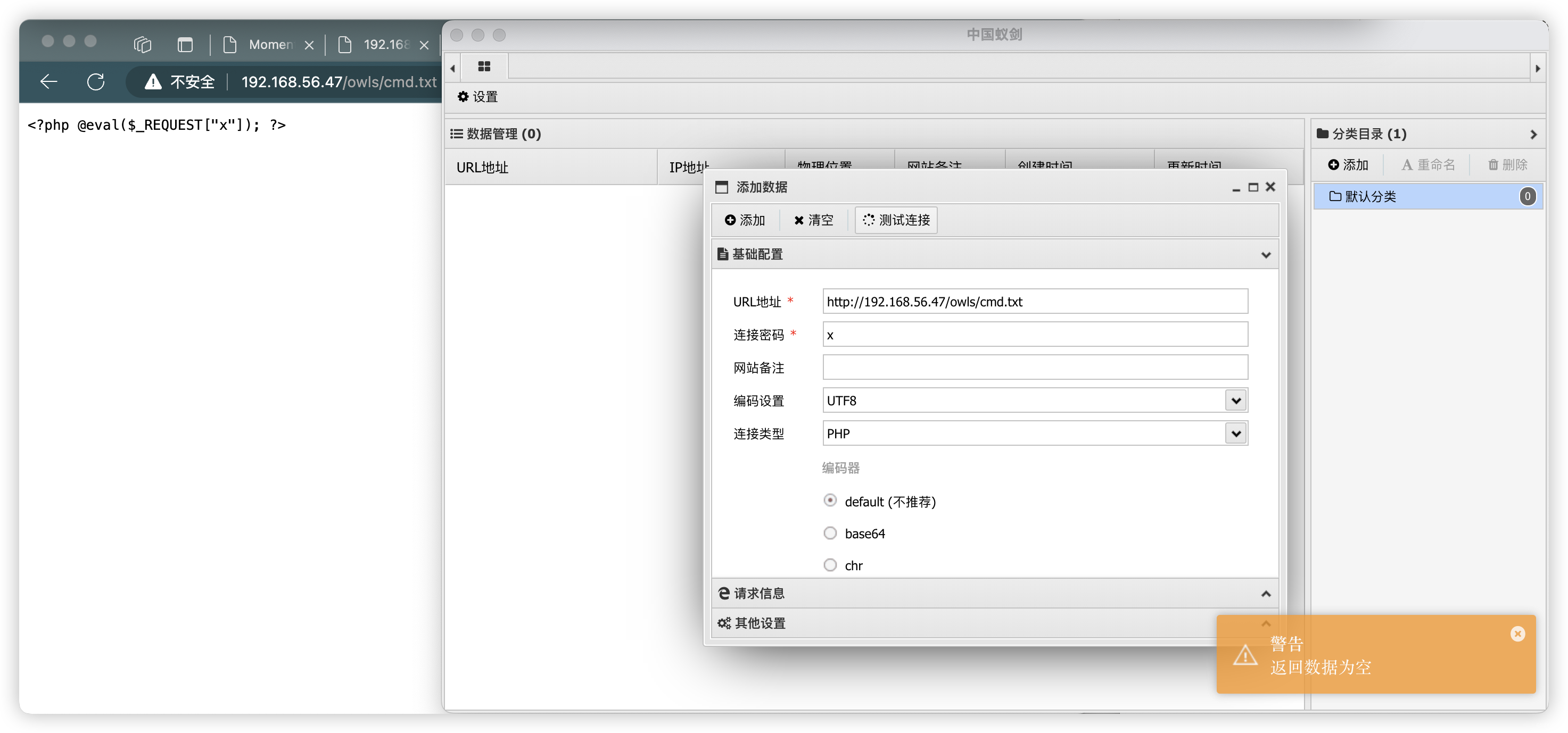1568x733 pixels.
Task: Collapse the 基础配置 section
Action: pyautogui.click(x=1266, y=255)
